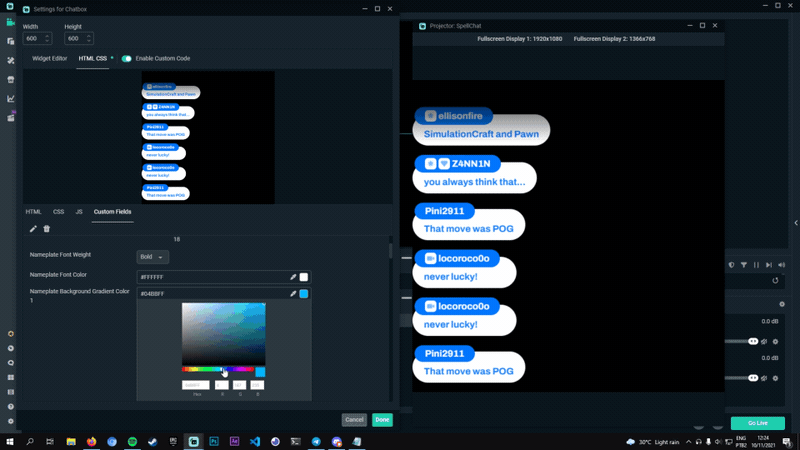
Task: Open the mixer settings gear above the 0.0 dB rows
Action: click(x=782, y=304)
